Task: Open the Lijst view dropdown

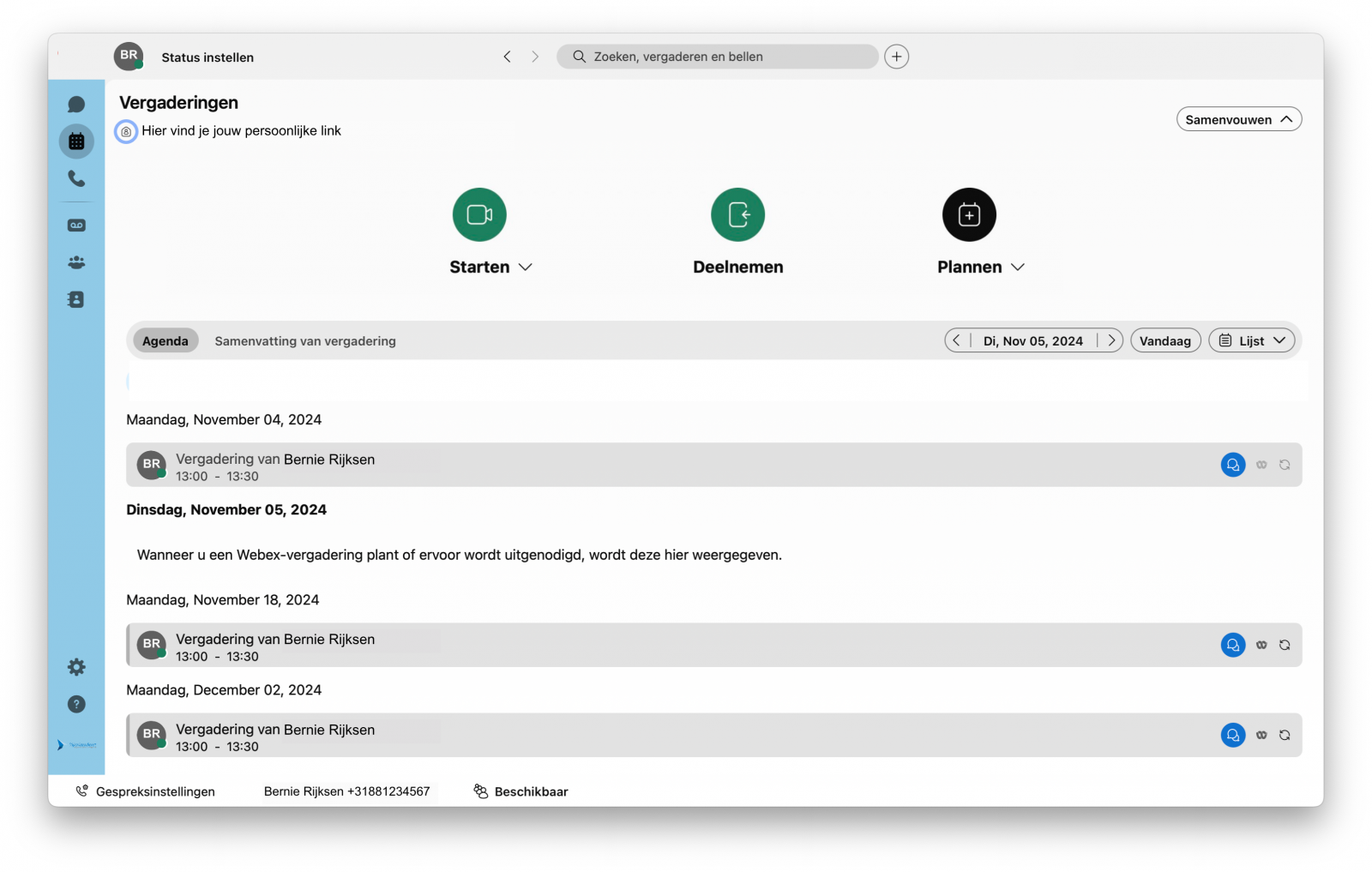Action: (x=1252, y=340)
